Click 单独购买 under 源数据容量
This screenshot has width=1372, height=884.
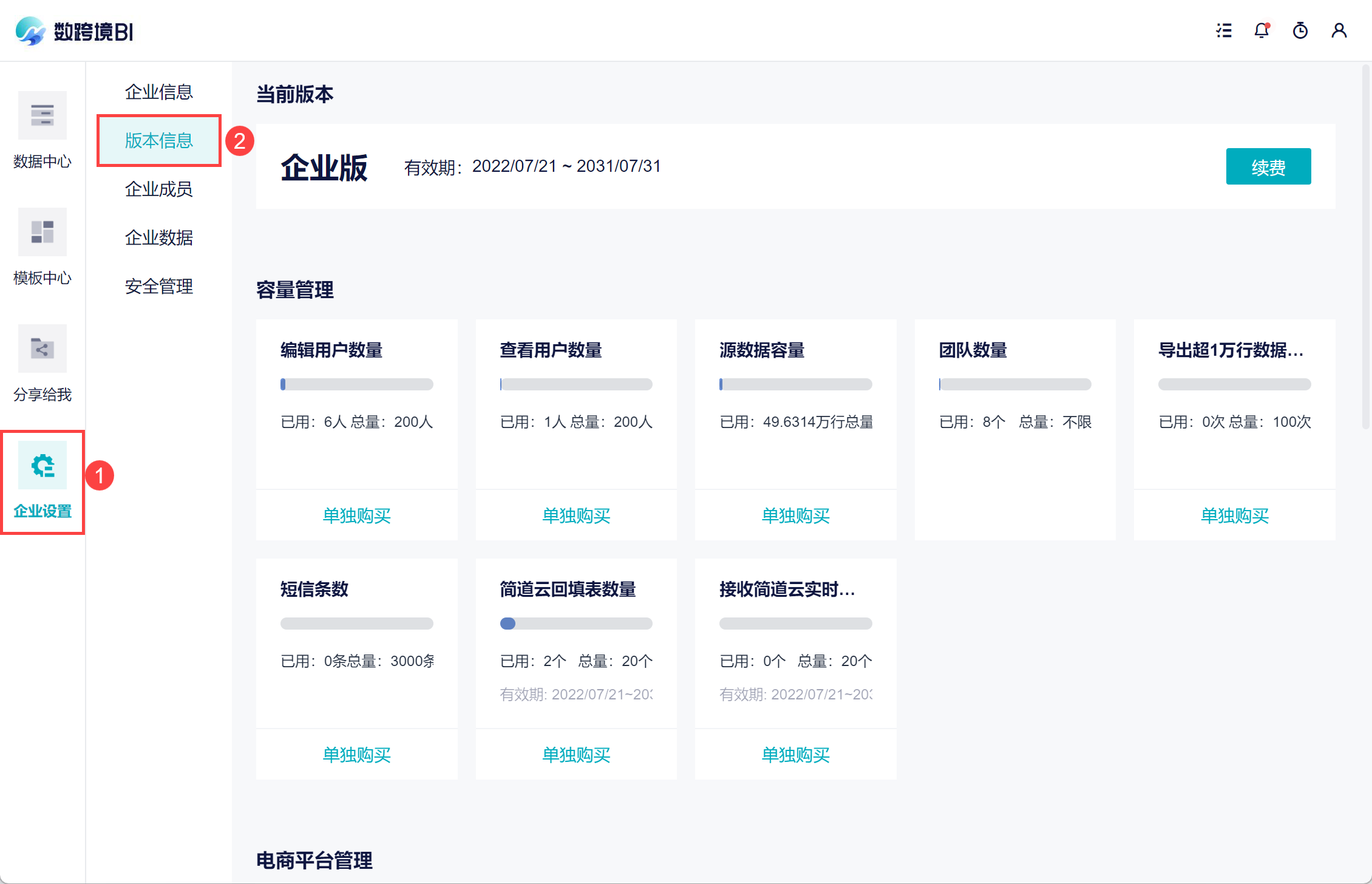click(x=795, y=515)
